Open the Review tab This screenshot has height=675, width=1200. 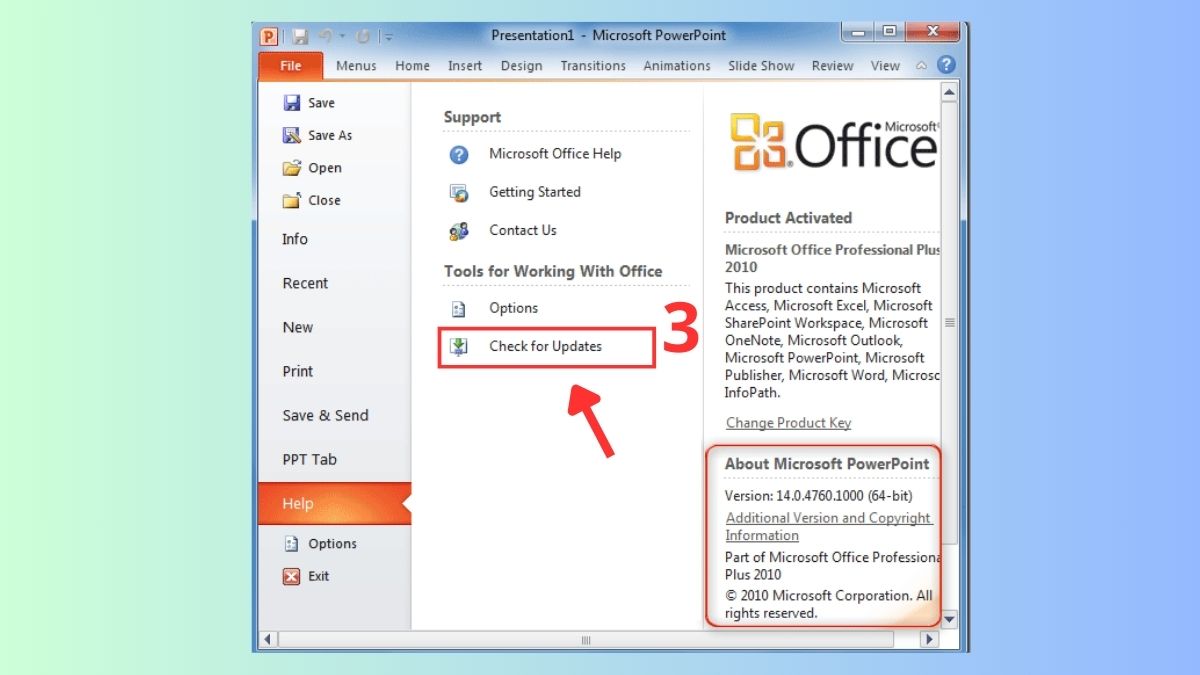pos(833,66)
